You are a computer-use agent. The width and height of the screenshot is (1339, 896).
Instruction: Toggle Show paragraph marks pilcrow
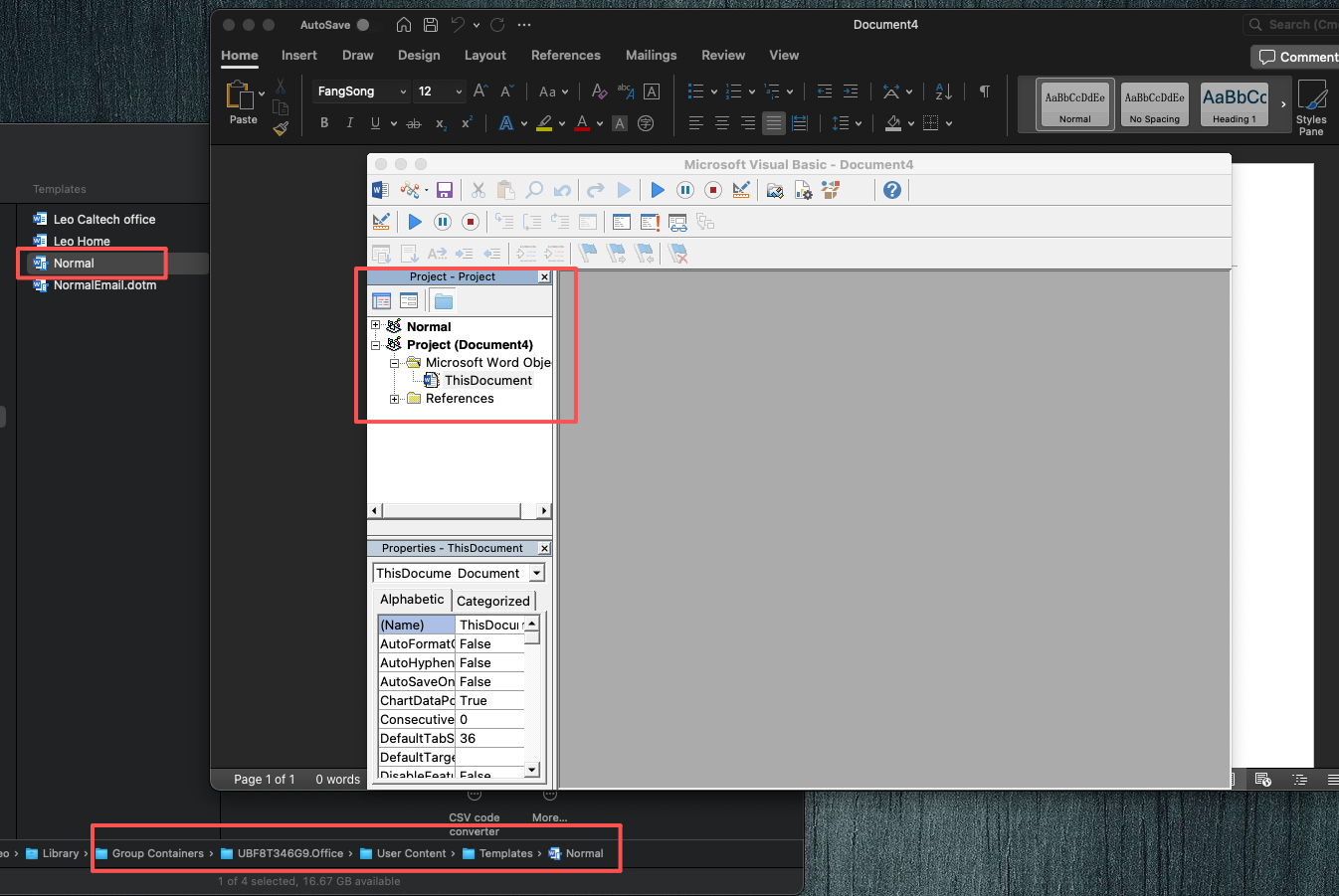coord(984,91)
